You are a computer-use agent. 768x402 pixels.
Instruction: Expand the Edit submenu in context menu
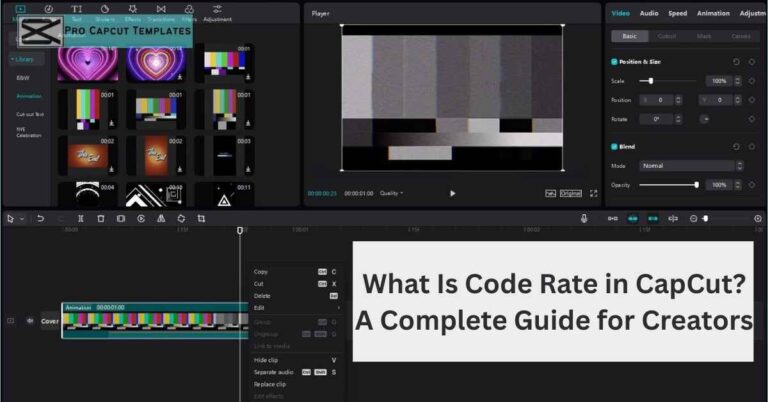297,308
